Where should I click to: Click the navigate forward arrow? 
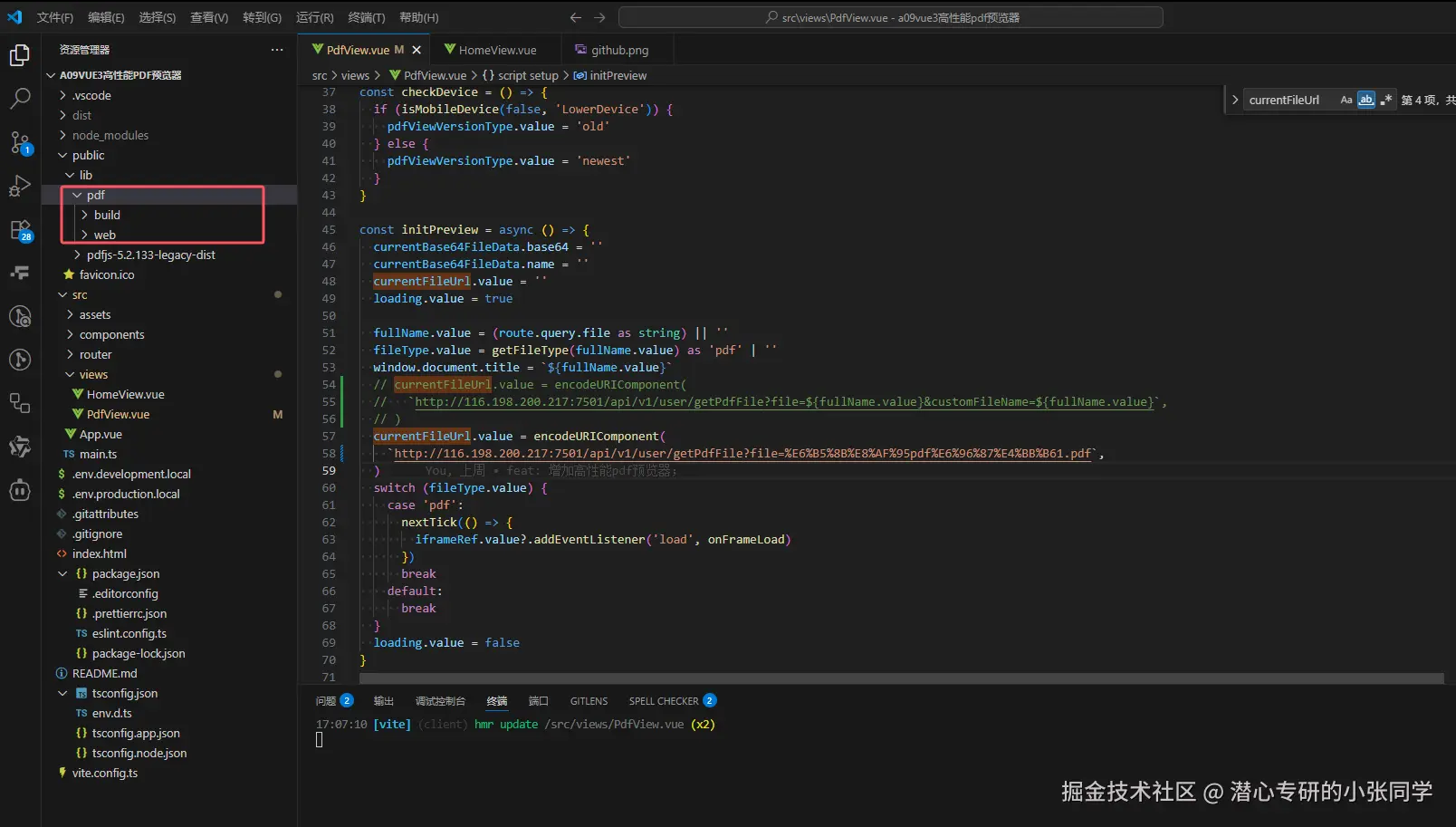599,17
